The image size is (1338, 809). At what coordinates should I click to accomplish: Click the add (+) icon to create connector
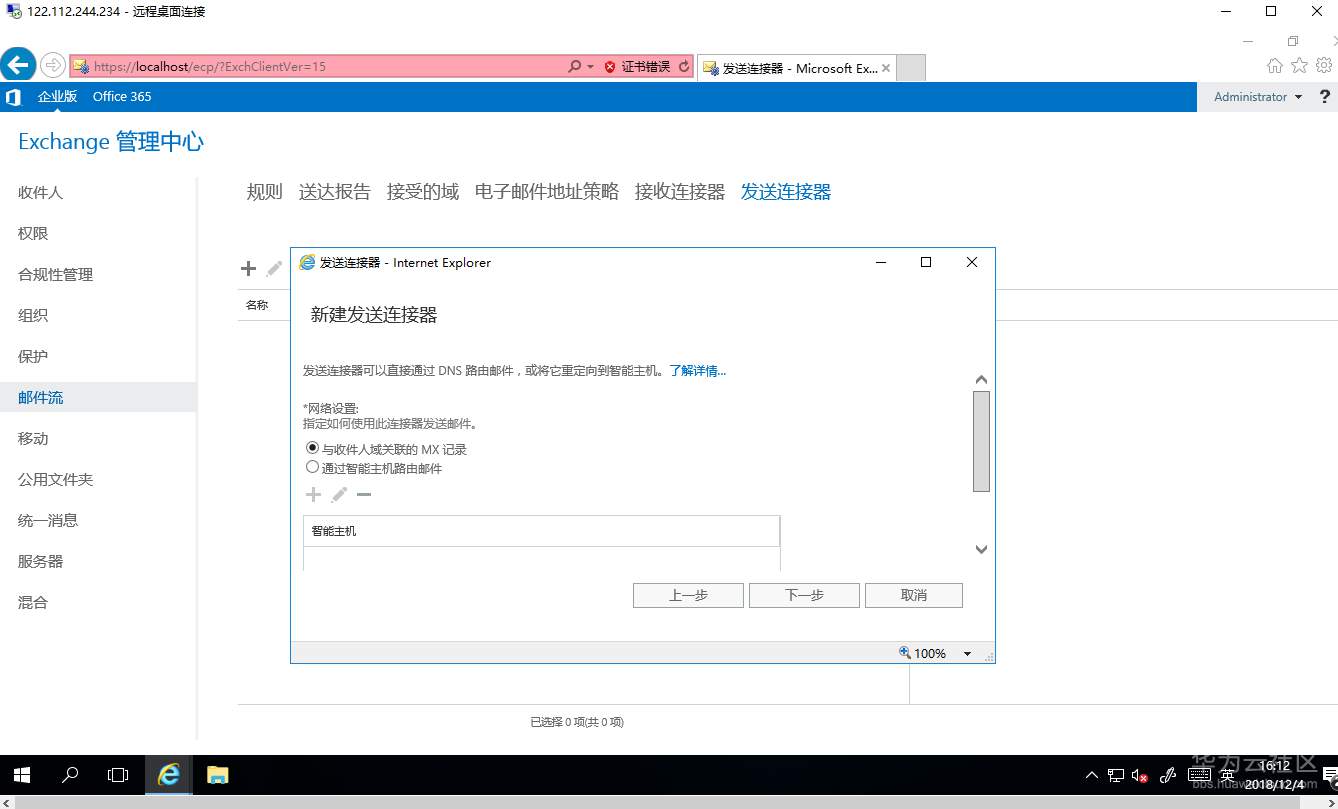point(248,267)
